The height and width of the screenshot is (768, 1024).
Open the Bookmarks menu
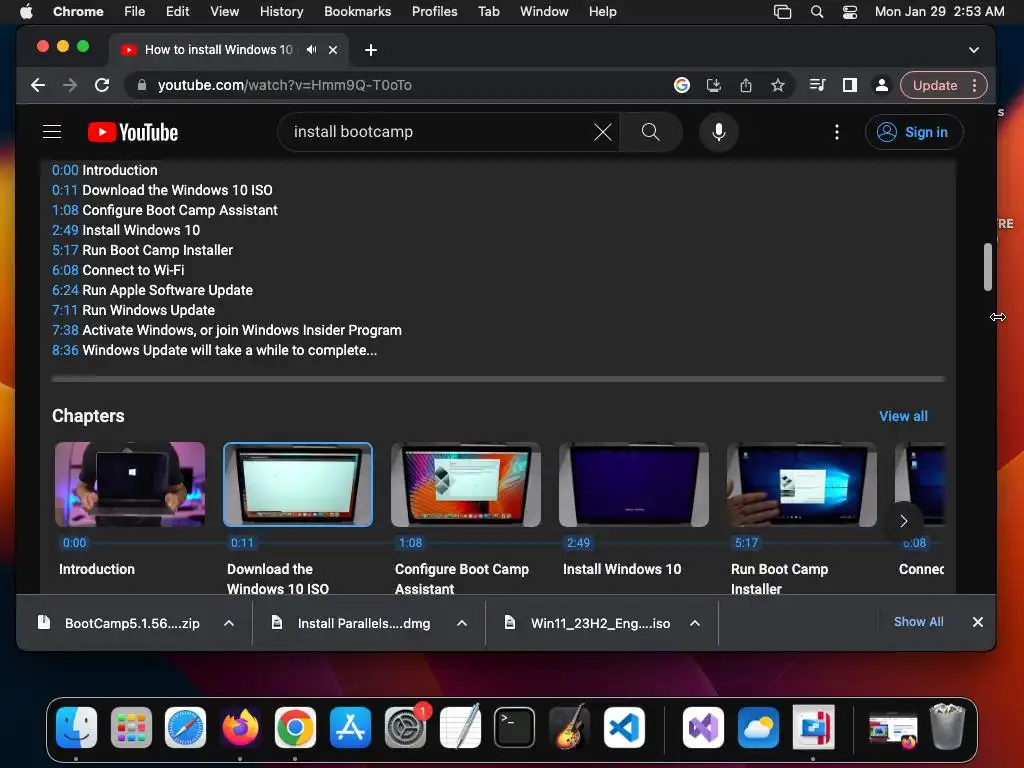[x=357, y=11]
